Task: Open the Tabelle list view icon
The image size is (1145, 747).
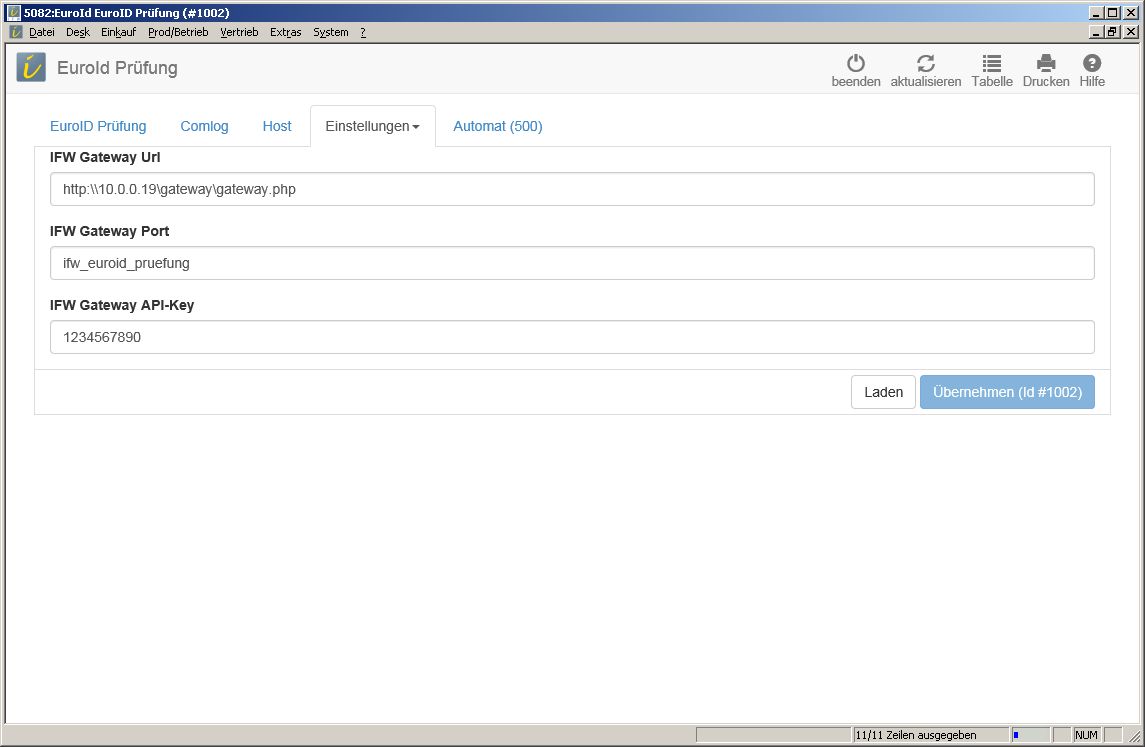Action: (991, 64)
